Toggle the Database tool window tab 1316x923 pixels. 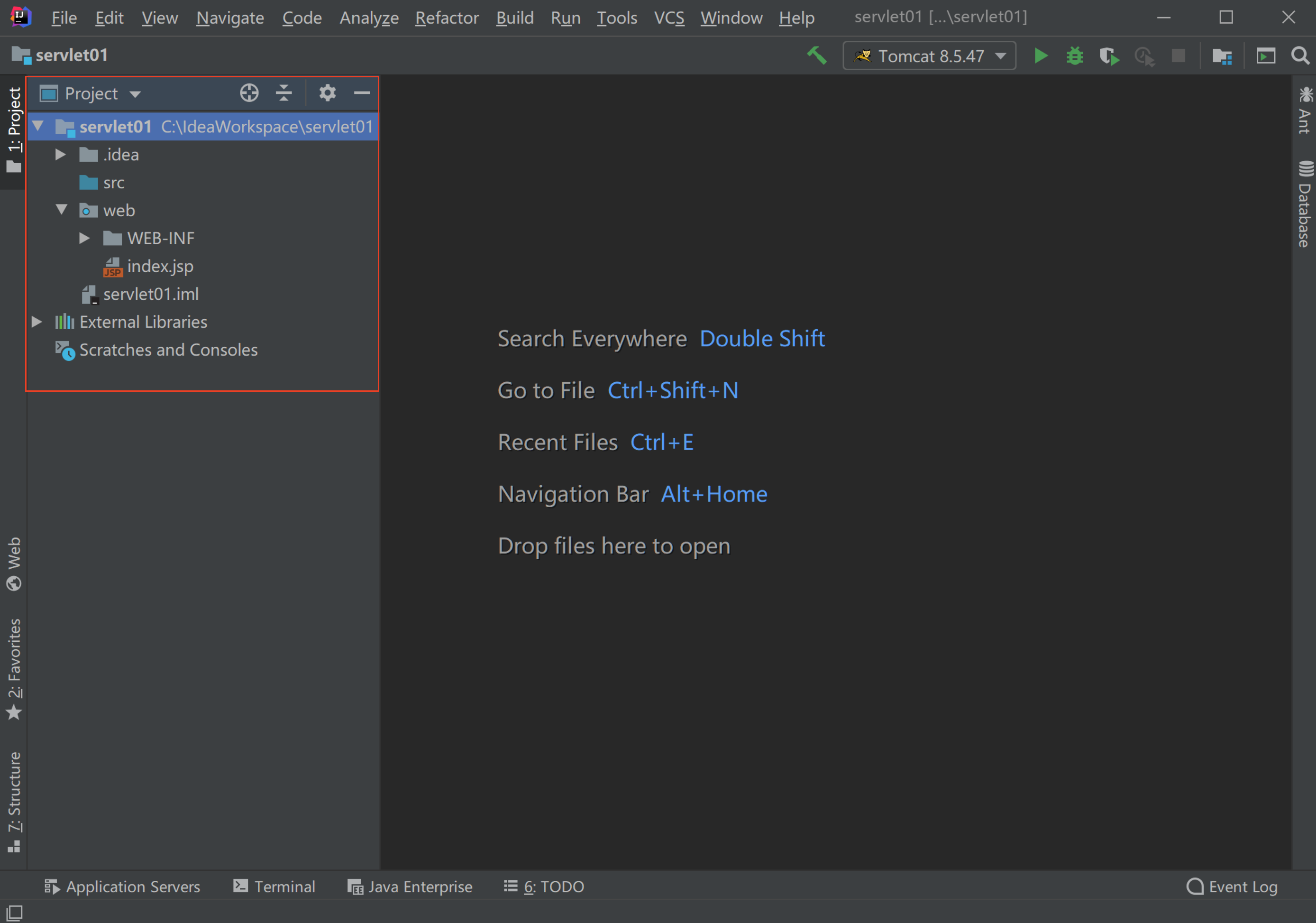tap(1305, 203)
